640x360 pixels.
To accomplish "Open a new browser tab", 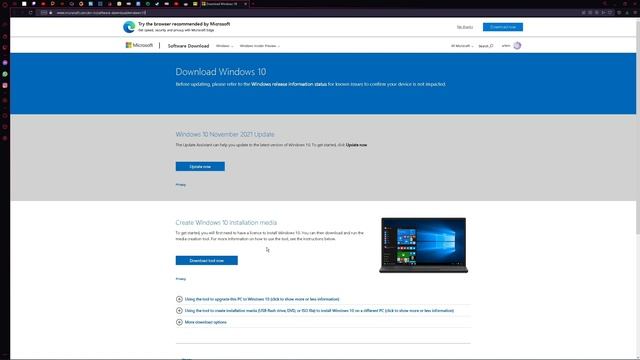I will click(253, 4).
